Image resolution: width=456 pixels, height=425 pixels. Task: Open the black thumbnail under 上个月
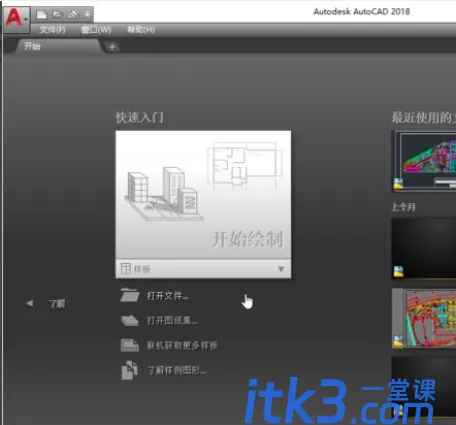click(424, 248)
